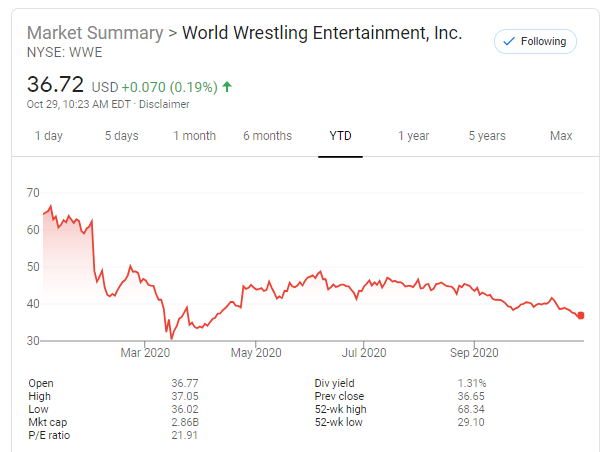Click the red current-price dot on chart
Viewport: 612px width, 452px height.
click(x=581, y=316)
